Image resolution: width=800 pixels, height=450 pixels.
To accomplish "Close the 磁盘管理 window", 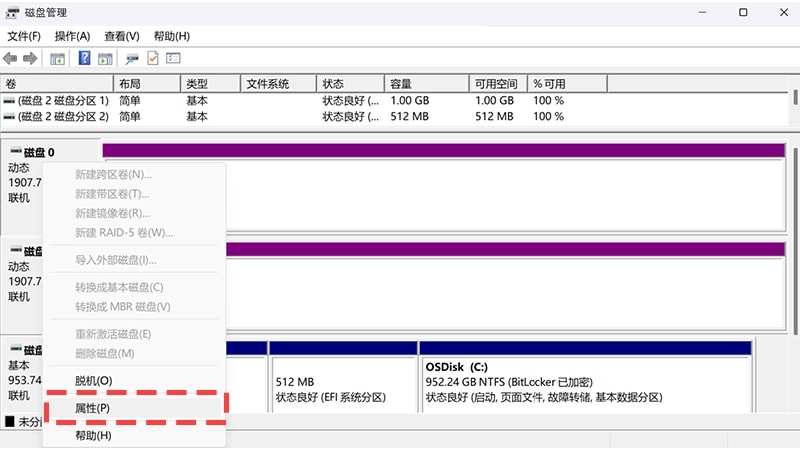I will pos(784,12).
